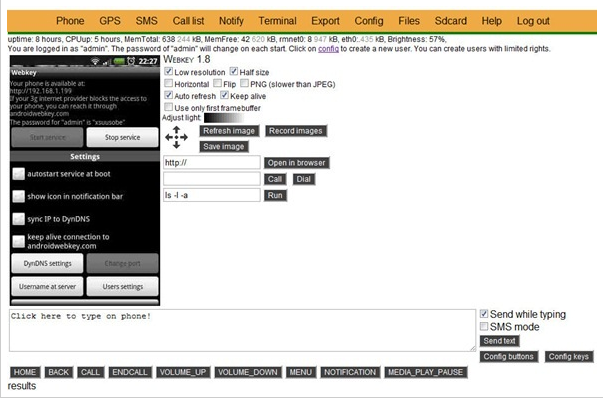Screen dimensions: 603x399
Task: Open the Sdcard menu item
Action: [x=450, y=21]
